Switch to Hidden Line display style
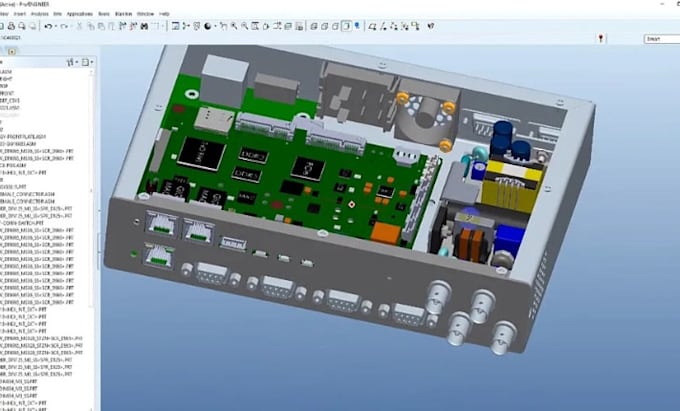The image size is (680, 411). pyautogui.click(x=324, y=26)
